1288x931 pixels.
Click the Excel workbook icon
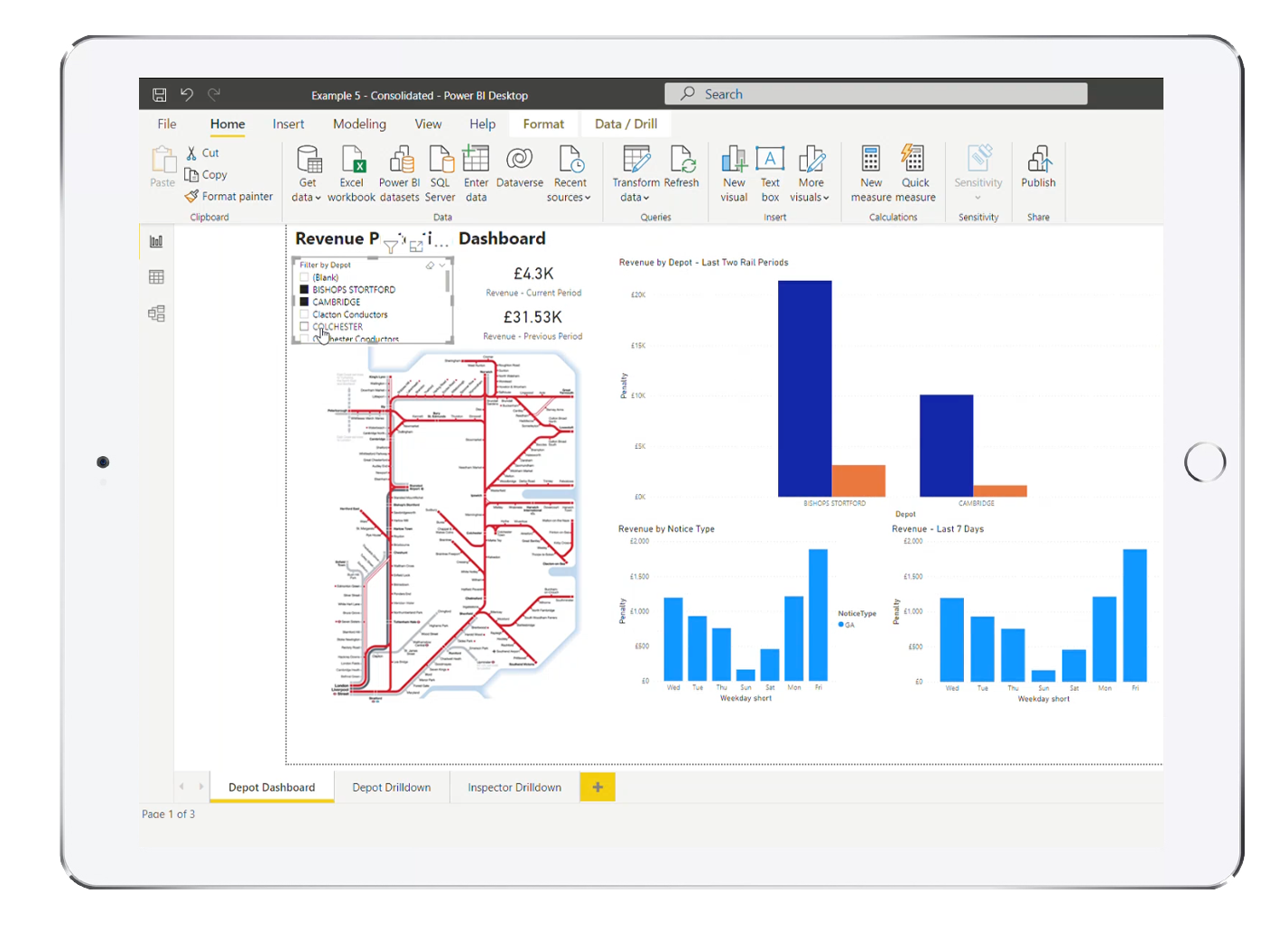click(x=351, y=161)
